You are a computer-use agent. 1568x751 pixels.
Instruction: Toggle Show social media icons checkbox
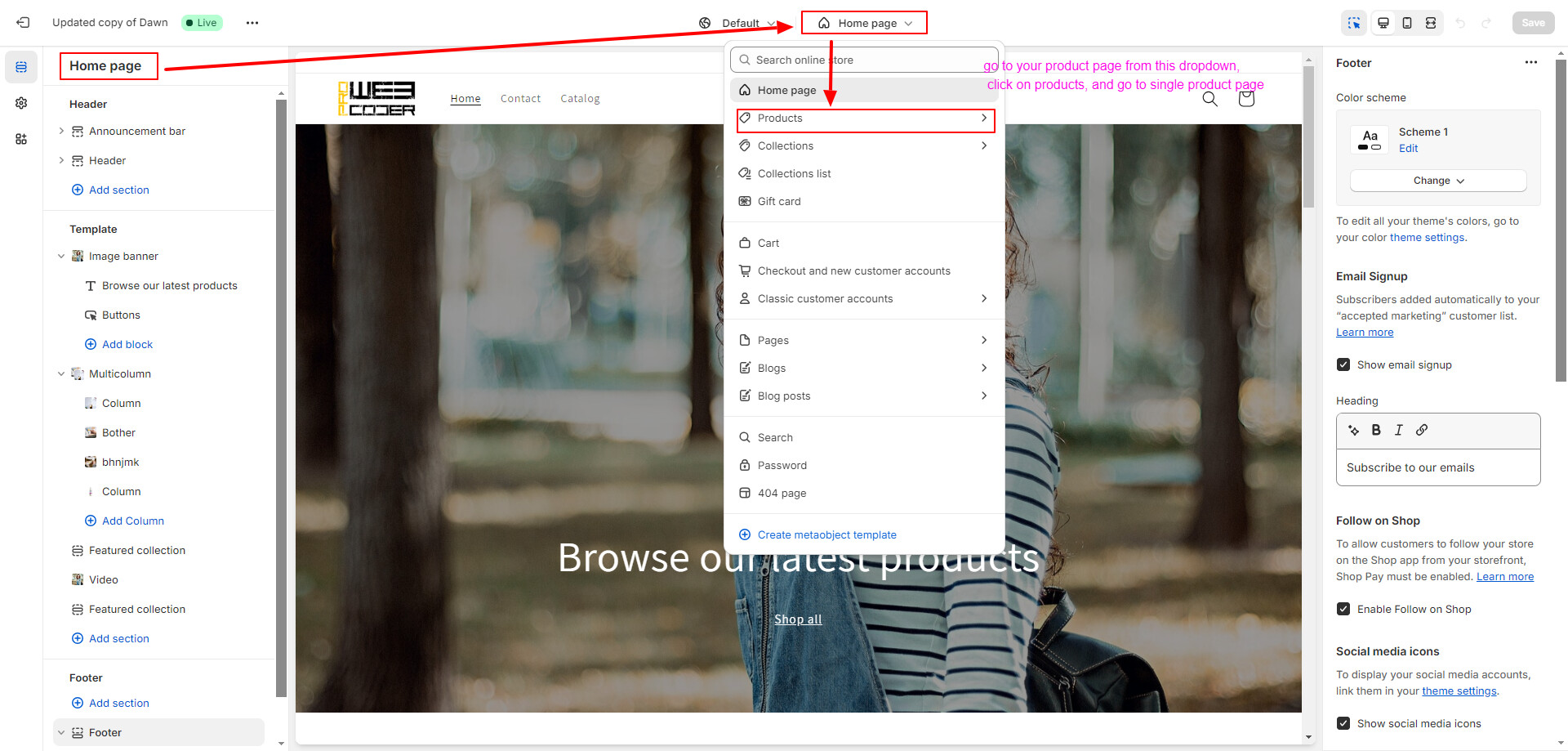pos(1343,723)
